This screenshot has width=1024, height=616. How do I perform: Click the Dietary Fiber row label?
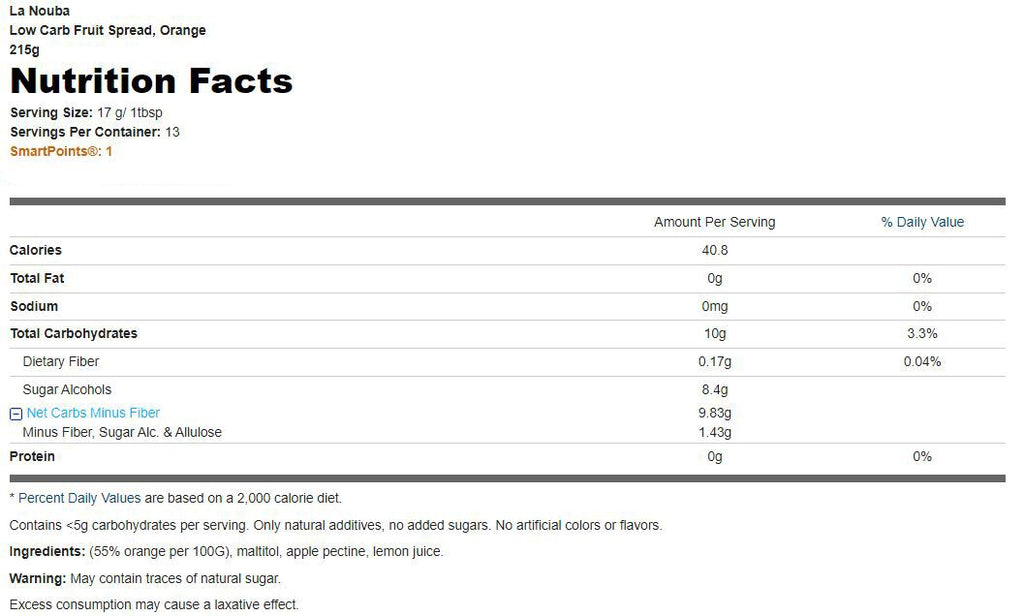click(61, 361)
